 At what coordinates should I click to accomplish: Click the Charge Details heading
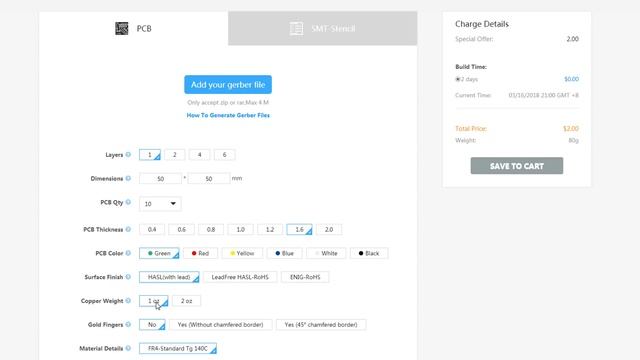482,24
